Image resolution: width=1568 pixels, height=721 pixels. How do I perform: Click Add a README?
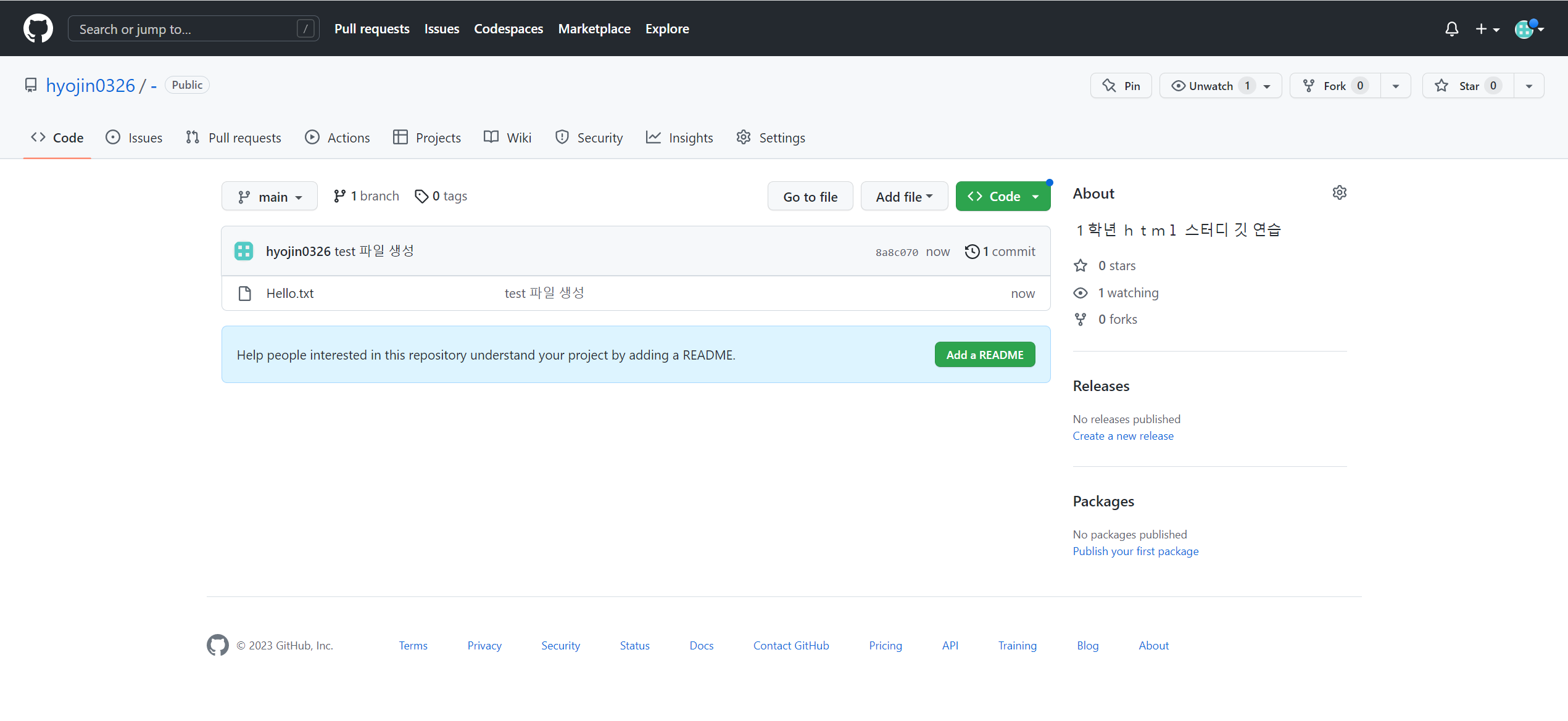pyautogui.click(x=985, y=355)
